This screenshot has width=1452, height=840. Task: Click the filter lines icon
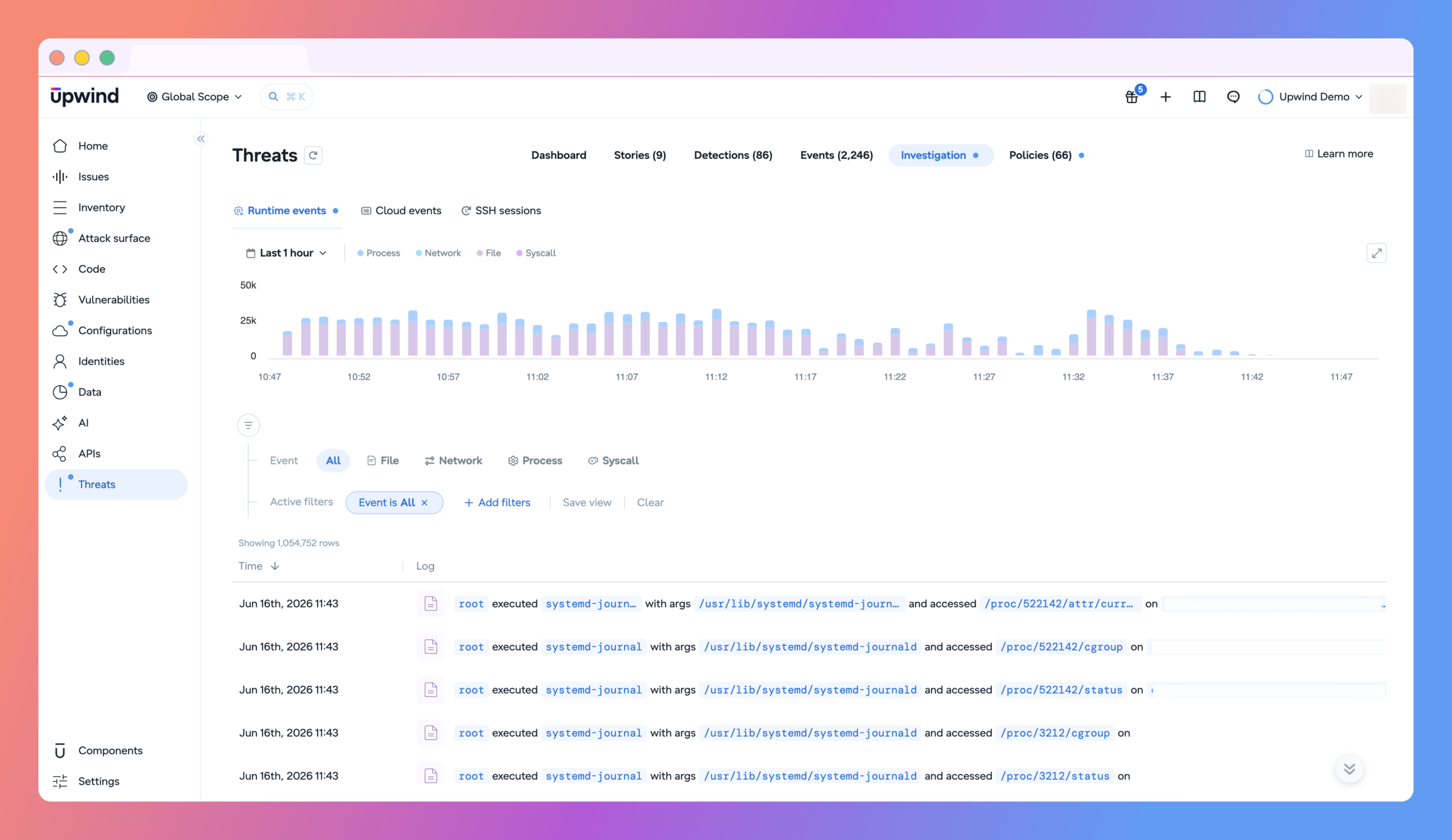click(248, 425)
